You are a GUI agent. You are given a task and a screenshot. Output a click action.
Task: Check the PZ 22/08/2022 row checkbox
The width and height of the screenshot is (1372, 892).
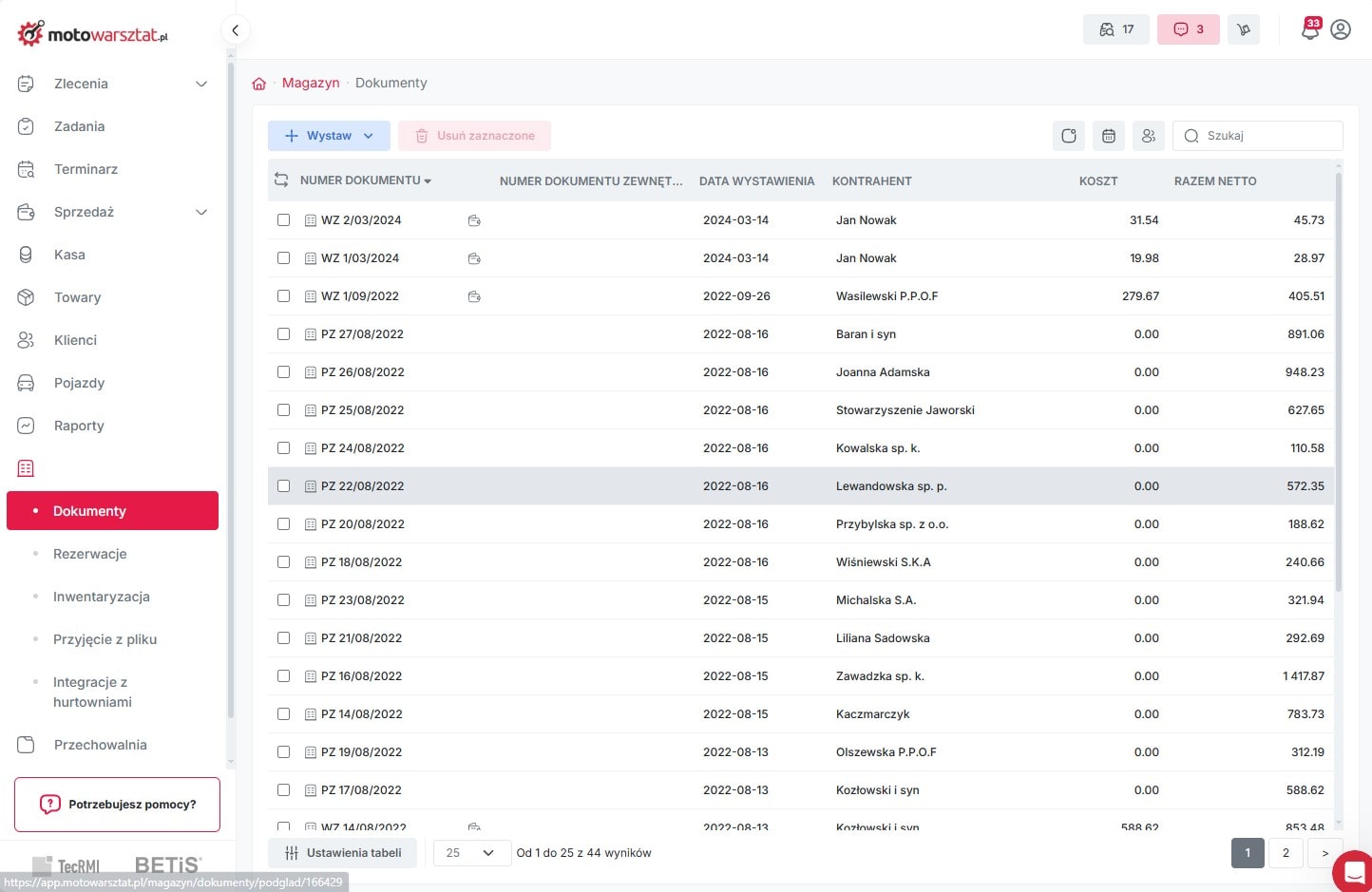click(283, 485)
